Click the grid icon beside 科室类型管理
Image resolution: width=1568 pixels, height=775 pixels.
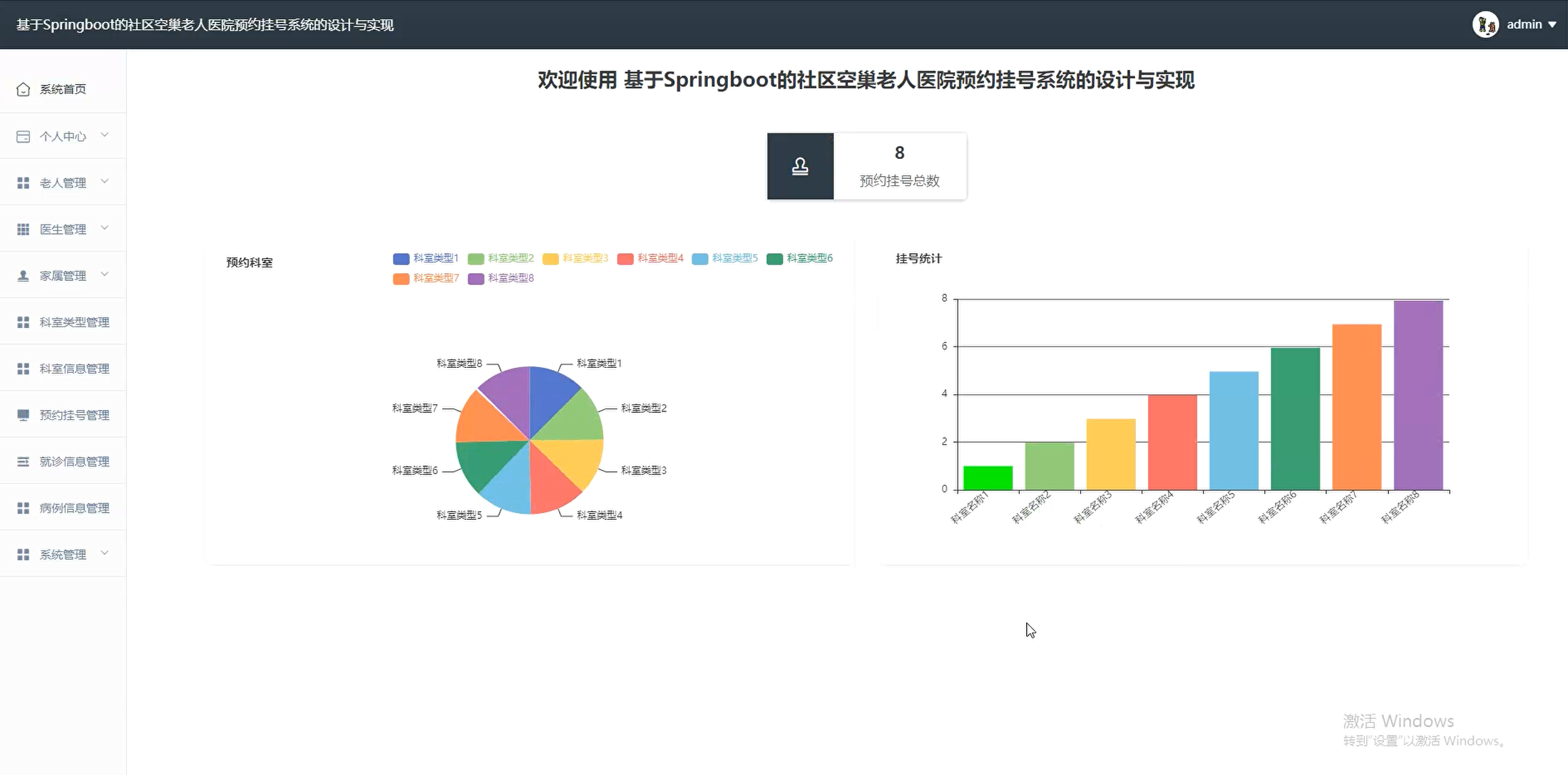click(23, 322)
